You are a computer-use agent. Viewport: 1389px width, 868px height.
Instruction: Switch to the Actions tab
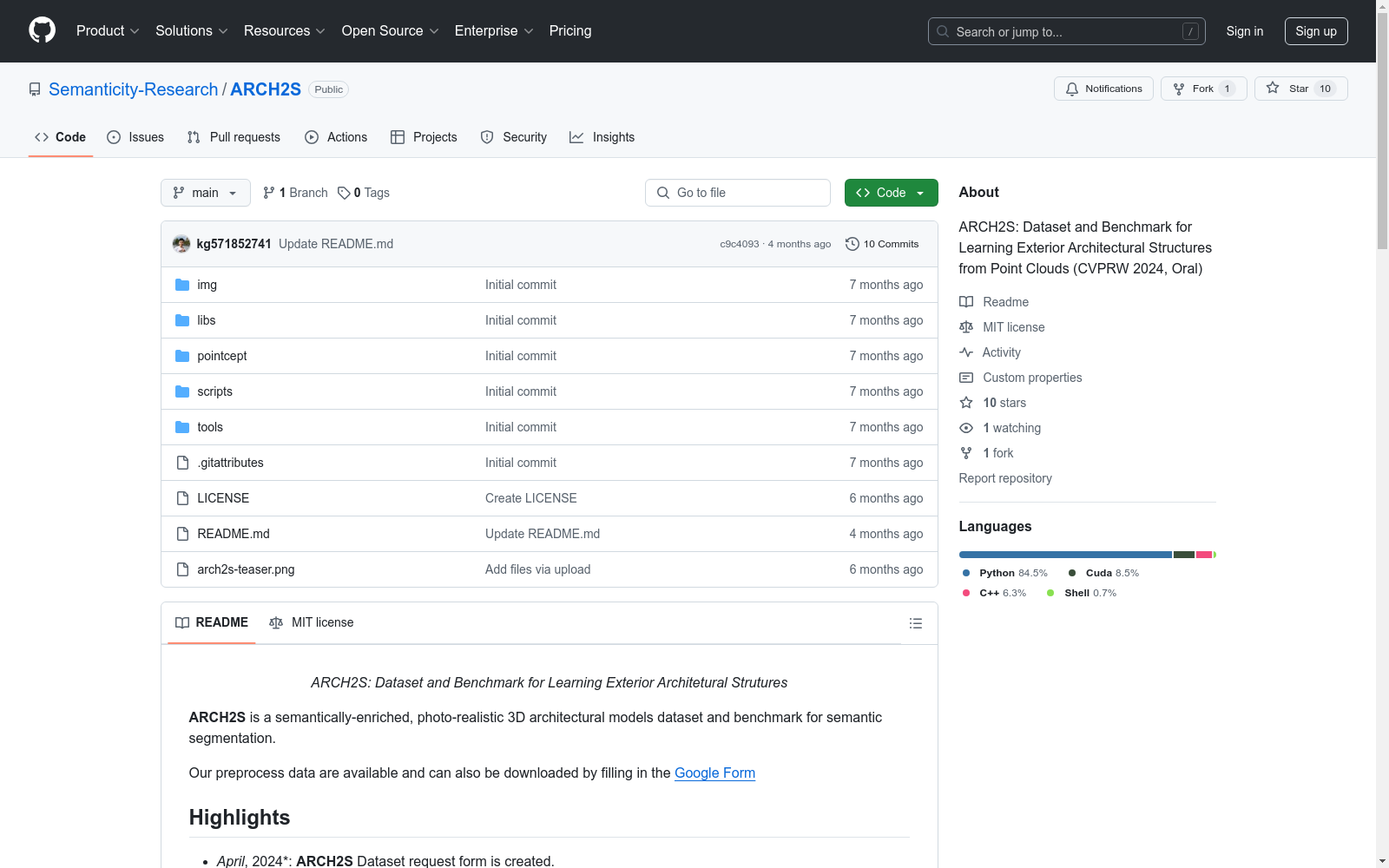click(x=336, y=137)
